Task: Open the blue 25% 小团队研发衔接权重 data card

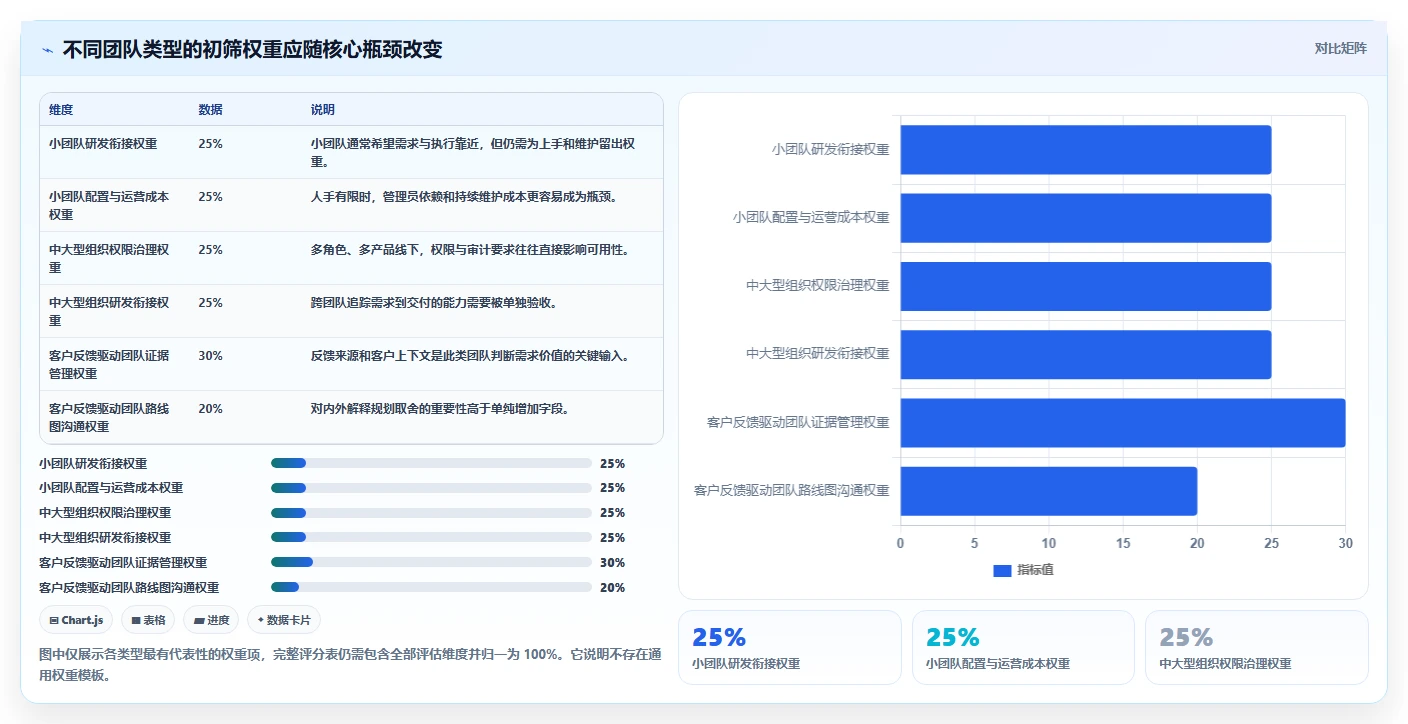Action: coord(790,648)
